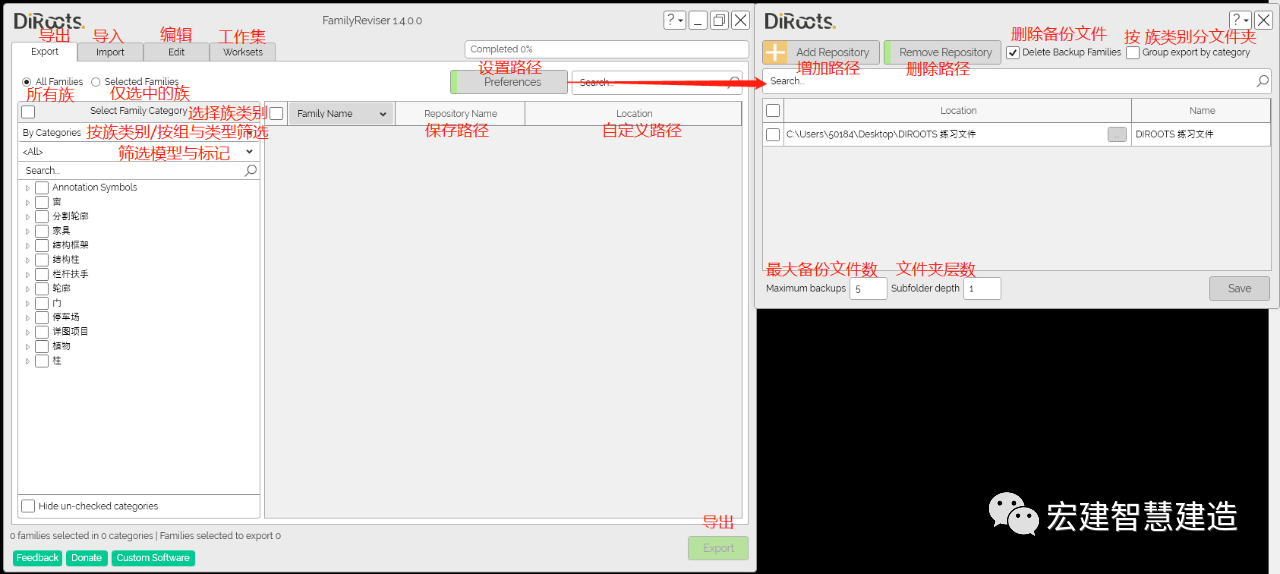This screenshot has height=574, width=1280.
Task: Click the Preferences button
Action: 512,82
